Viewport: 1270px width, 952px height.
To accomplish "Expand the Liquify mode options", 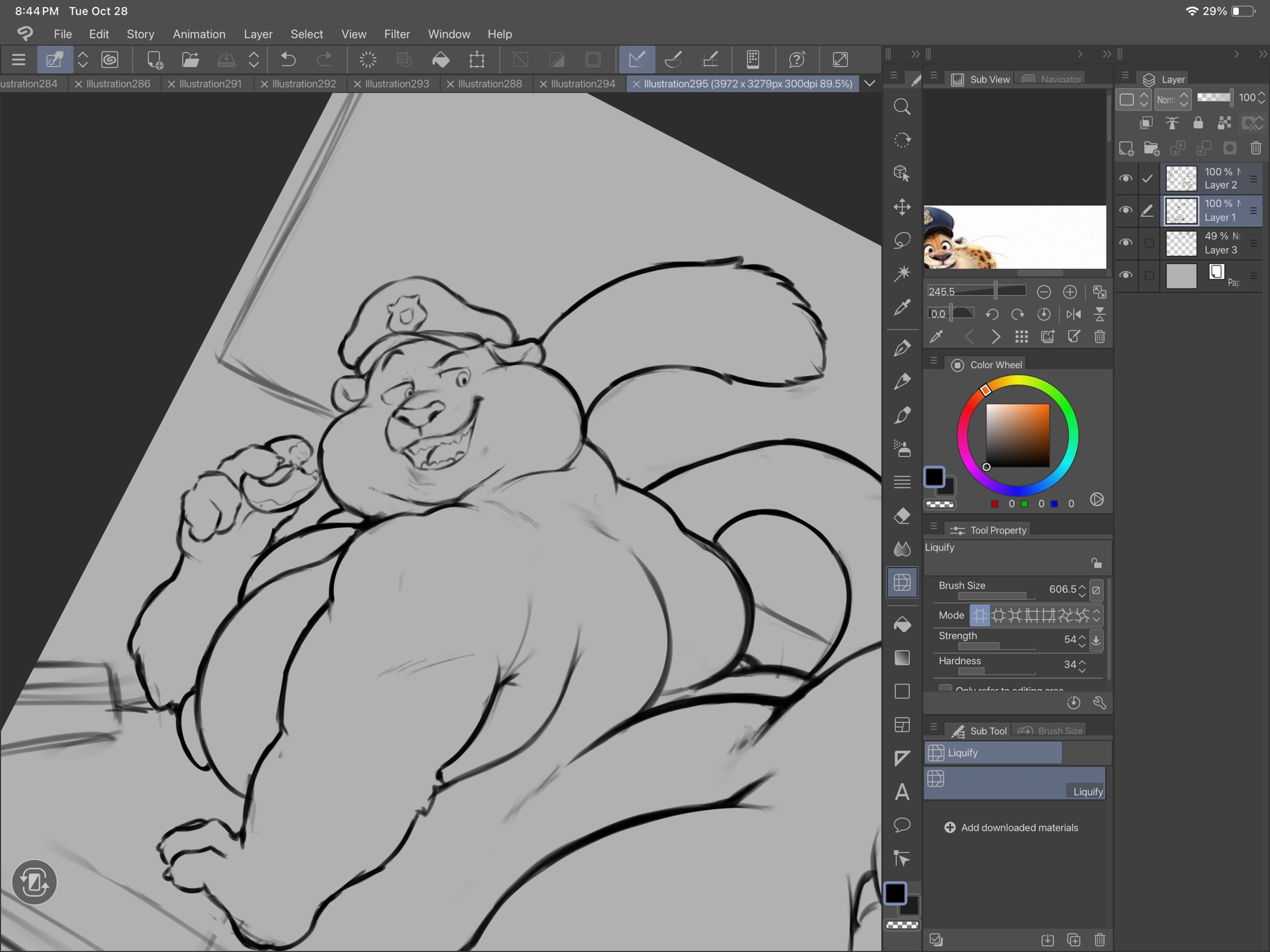I will (x=1097, y=615).
